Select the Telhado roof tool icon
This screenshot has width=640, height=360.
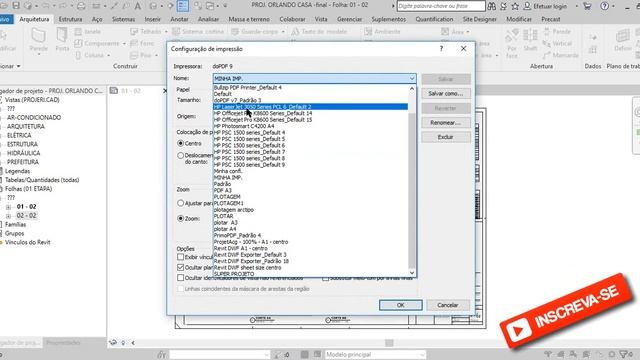134,31
